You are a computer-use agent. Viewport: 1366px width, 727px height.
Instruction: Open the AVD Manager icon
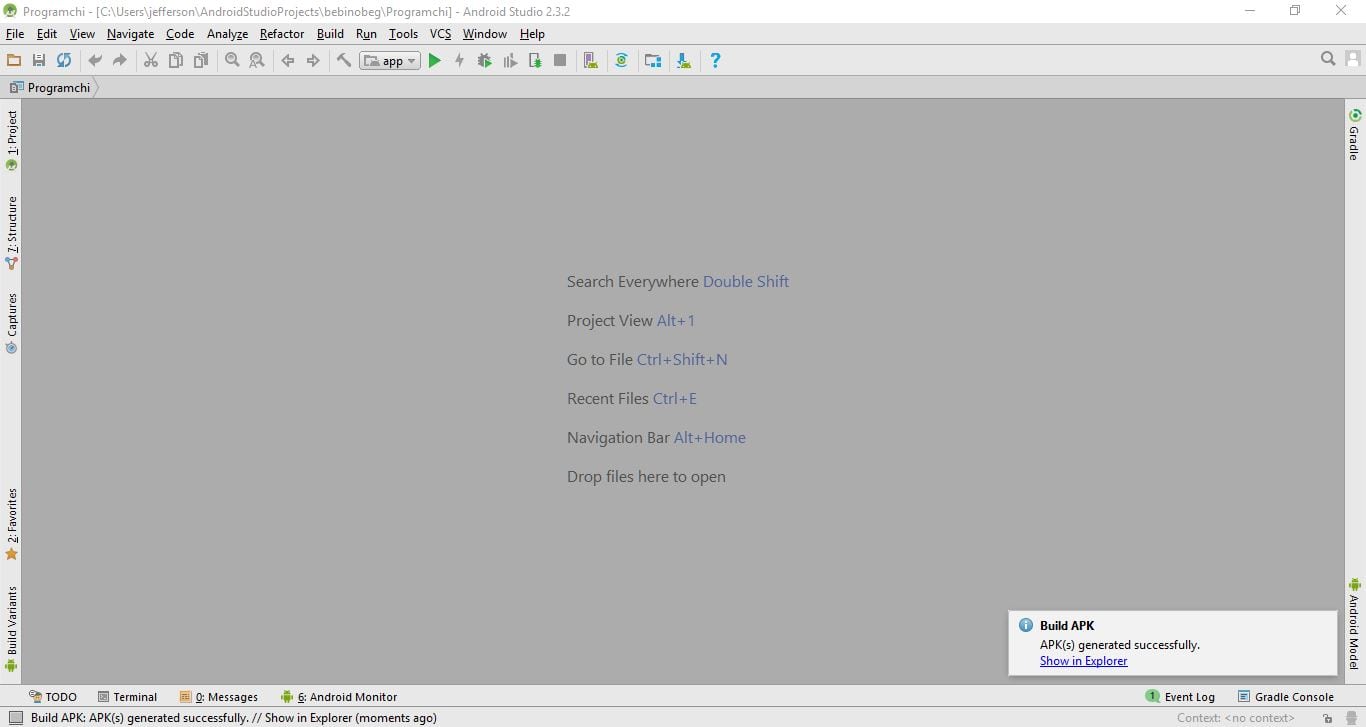coord(591,60)
